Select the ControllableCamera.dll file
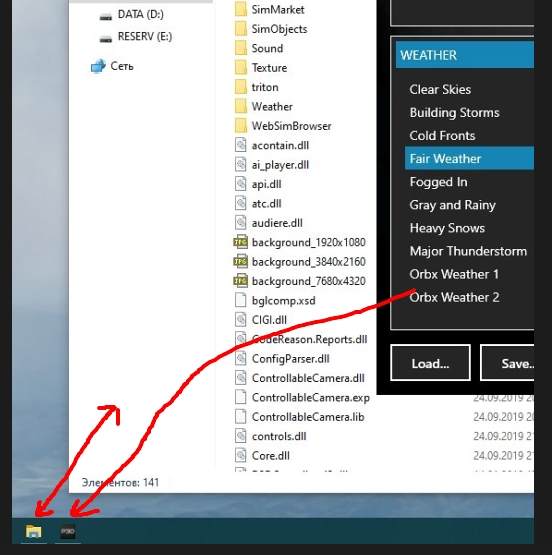Image resolution: width=552 pixels, height=555 pixels. coord(308,378)
